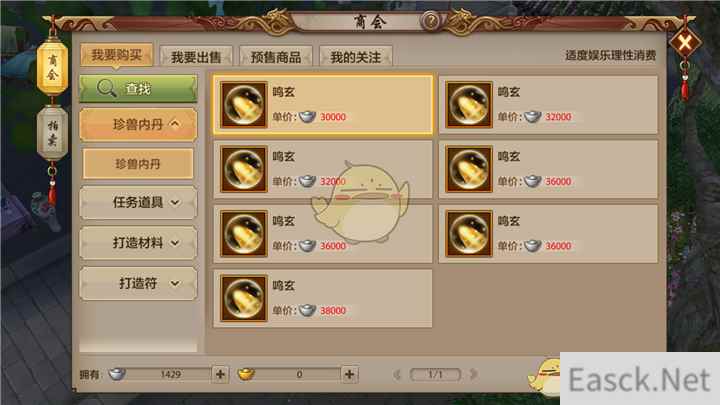Click the green 查找 search button
The width and height of the screenshot is (720, 405).
click(138, 88)
